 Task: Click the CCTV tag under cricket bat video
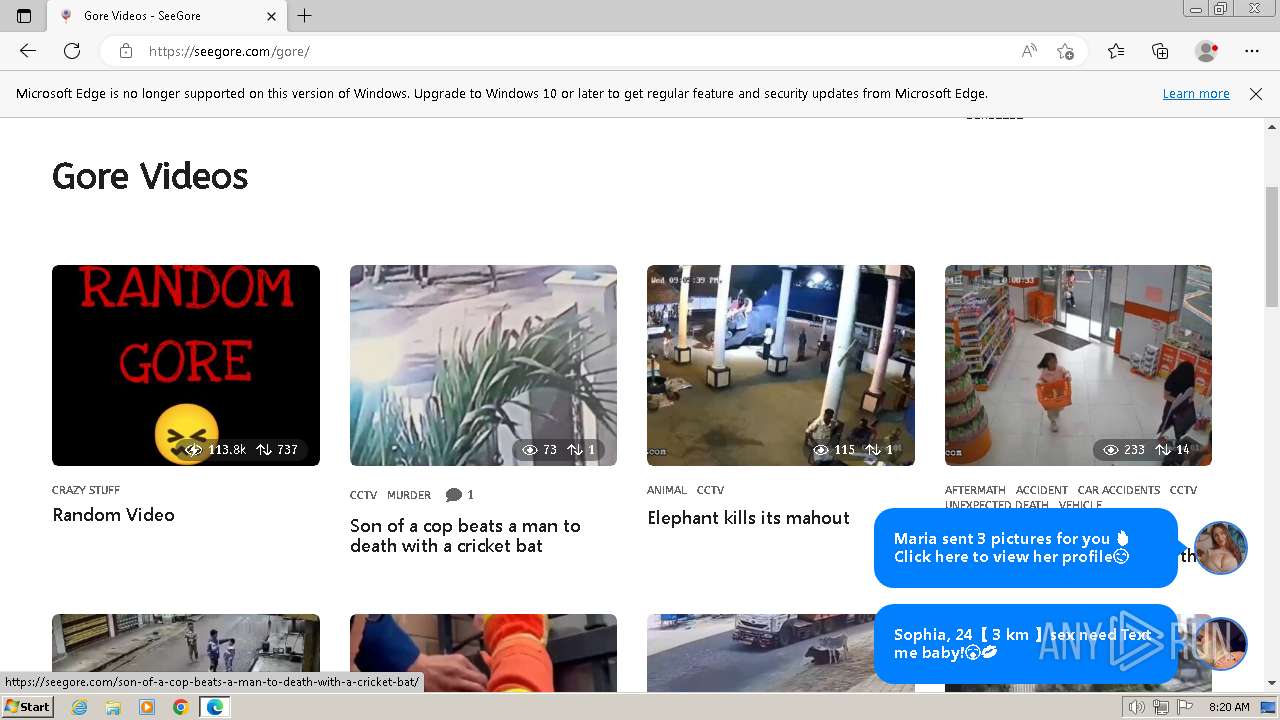363,495
